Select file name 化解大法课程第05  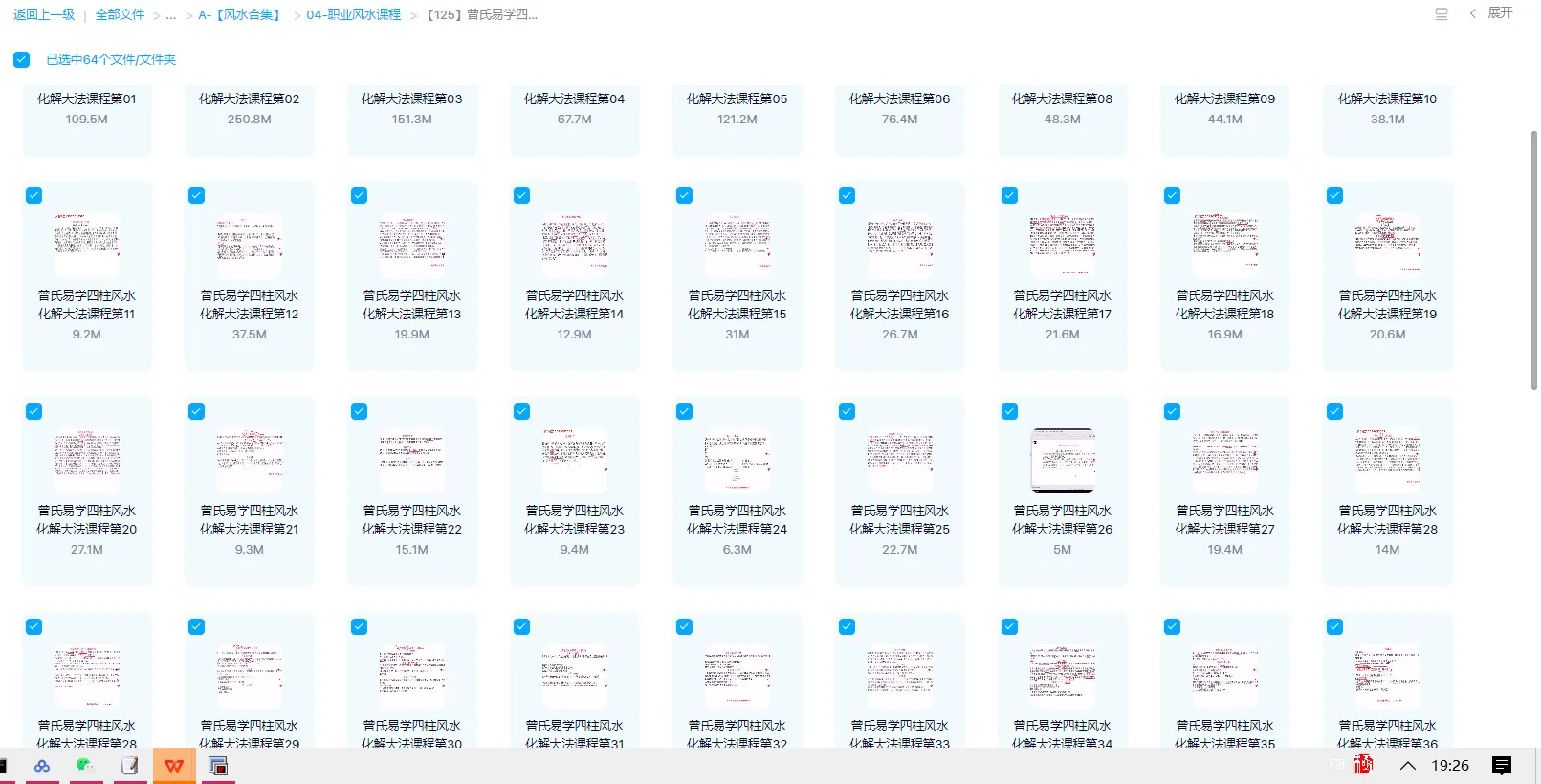[737, 98]
